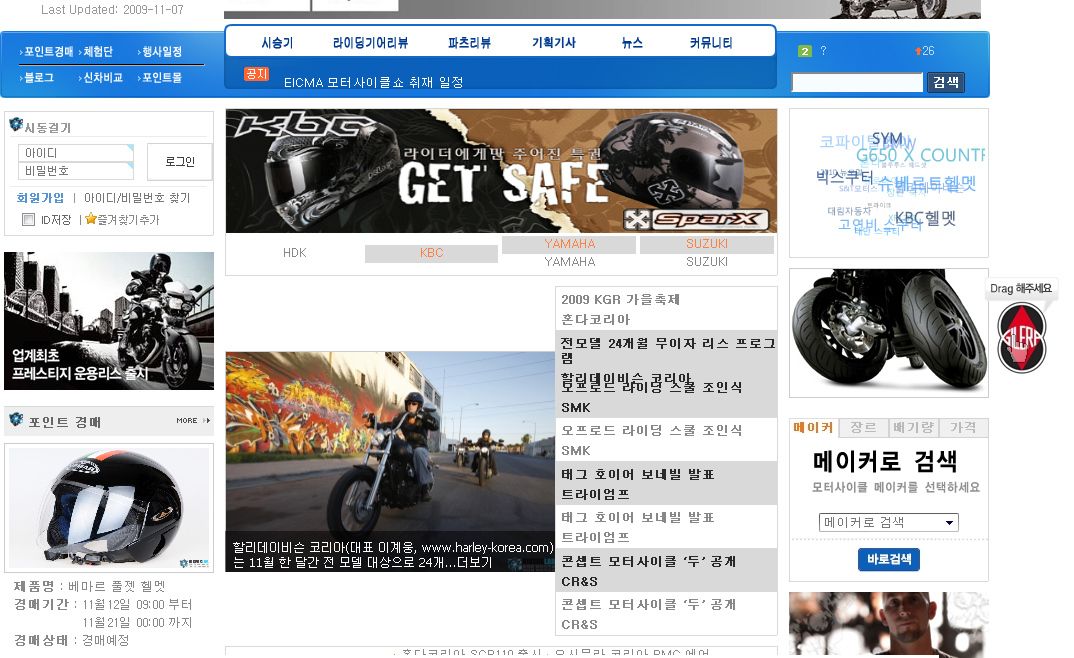
Task: Click the 포인트 경매 header icon
Action: [x=16, y=419]
